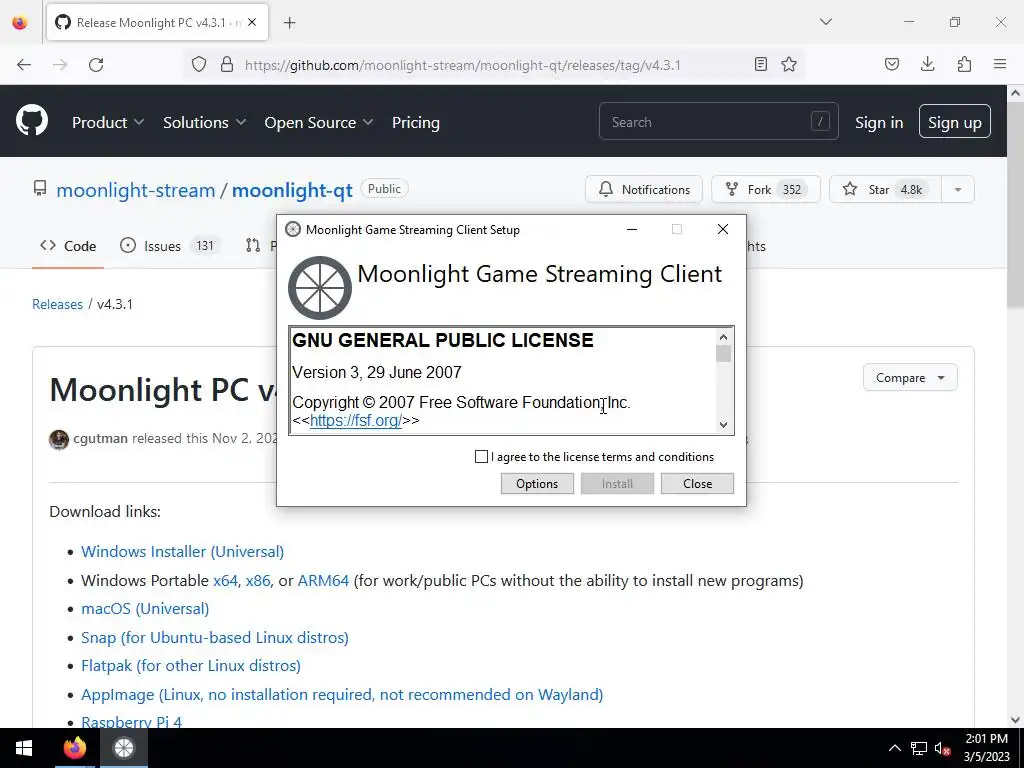The width and height of the screenshot is (1024, 768).
Task: Reload the page
Action: click(x=96, y=65)
